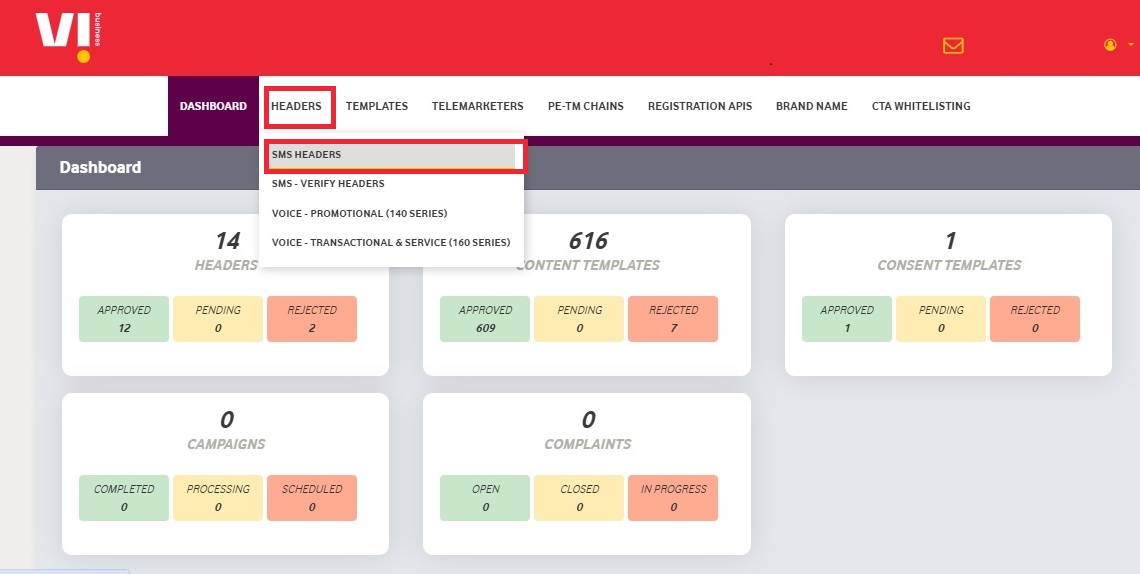Click the 14 headers count
Image resolution: width=1140 pixels, height=574 pixels.
pyautogui.click(x=228, y=240)
